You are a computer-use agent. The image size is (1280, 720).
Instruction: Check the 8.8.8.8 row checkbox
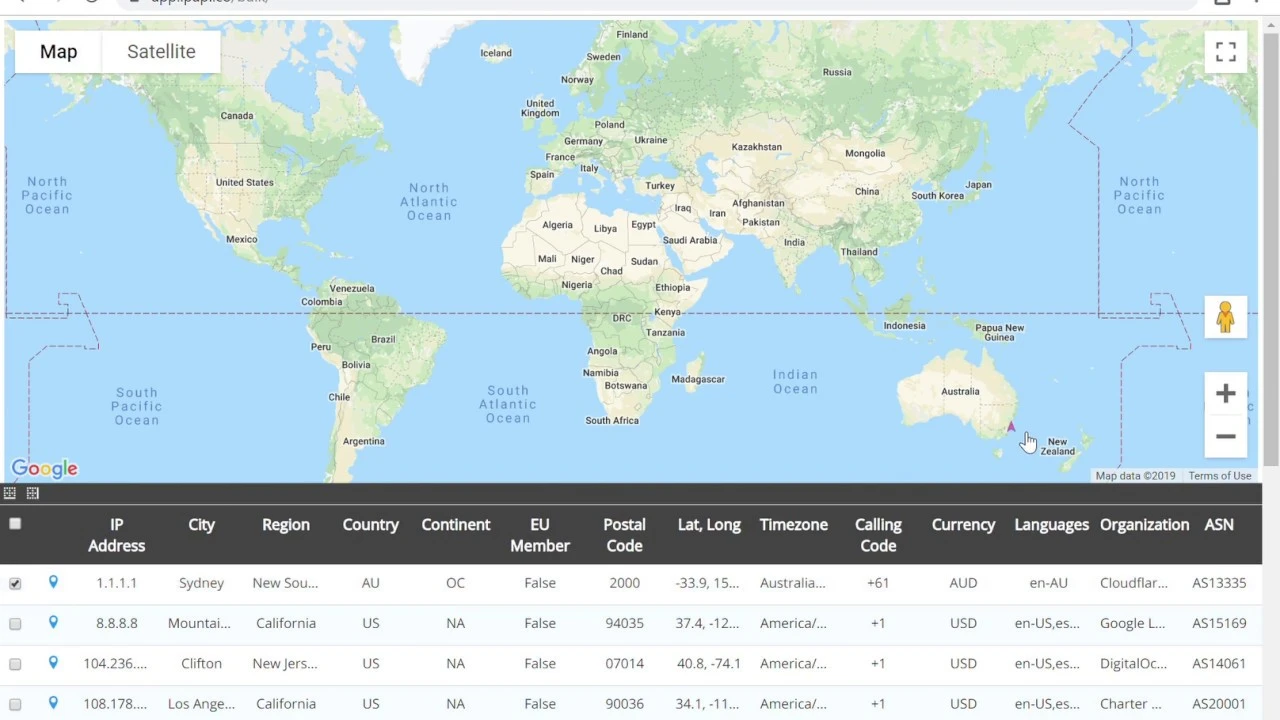(x=15, y=623)
